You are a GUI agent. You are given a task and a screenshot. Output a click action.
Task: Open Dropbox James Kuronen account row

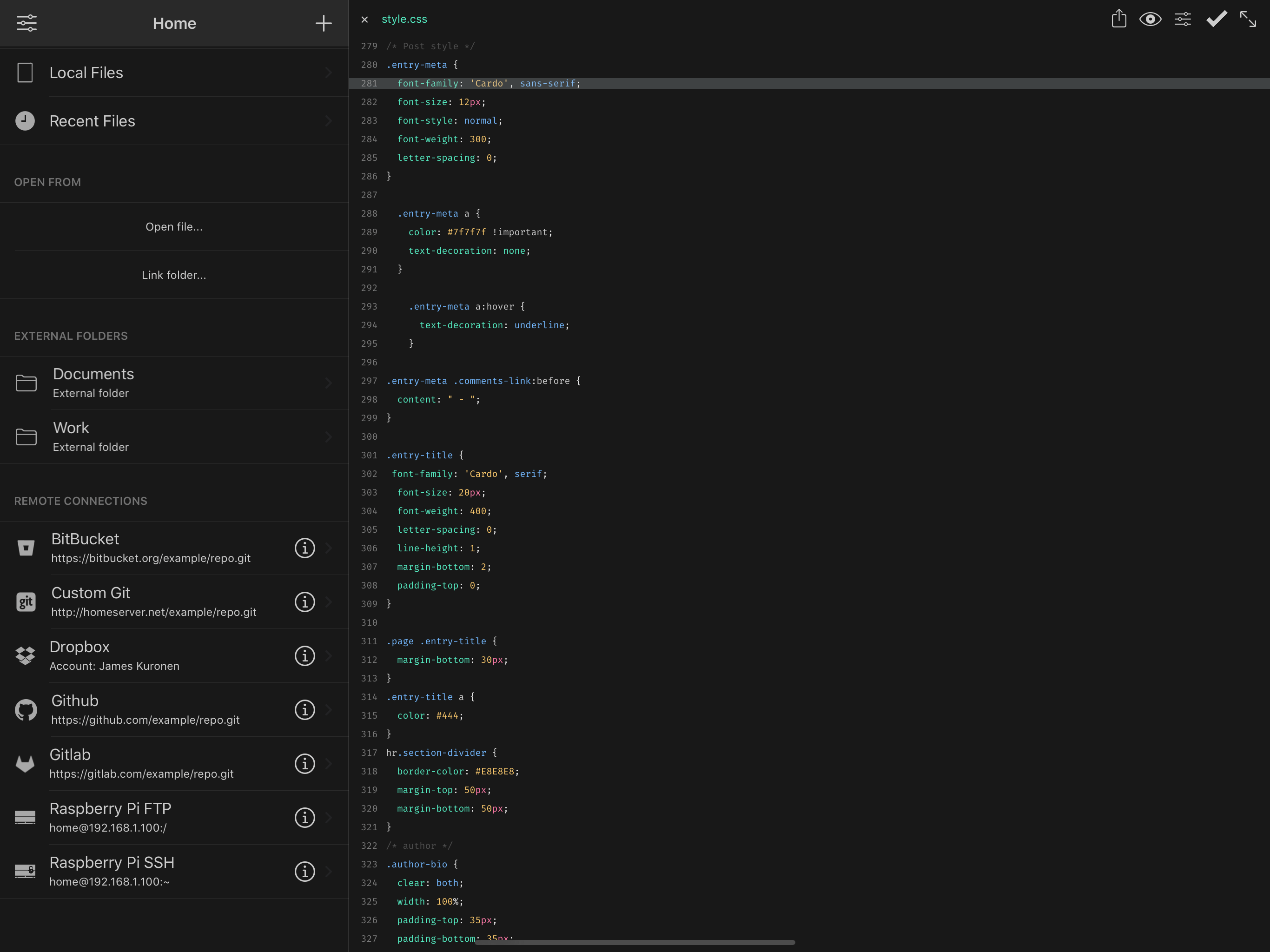(x=174, y=656)
